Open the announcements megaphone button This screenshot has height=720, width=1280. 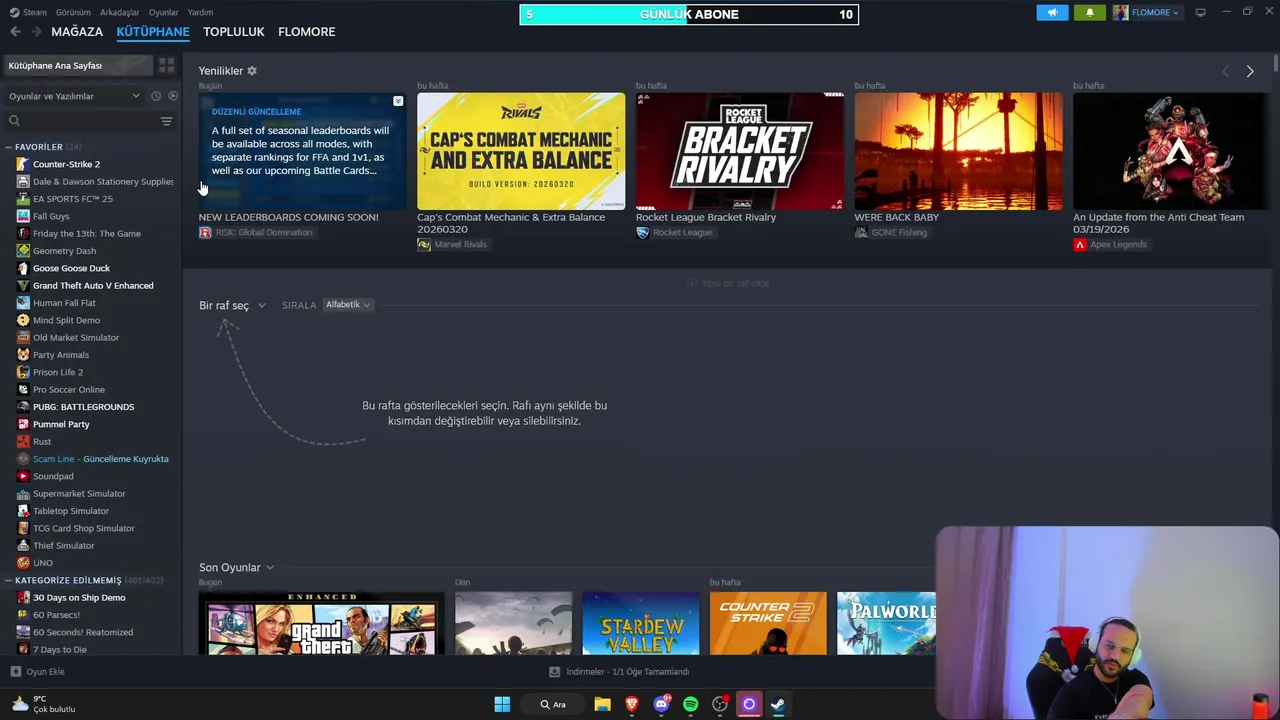click(1052, 13)
